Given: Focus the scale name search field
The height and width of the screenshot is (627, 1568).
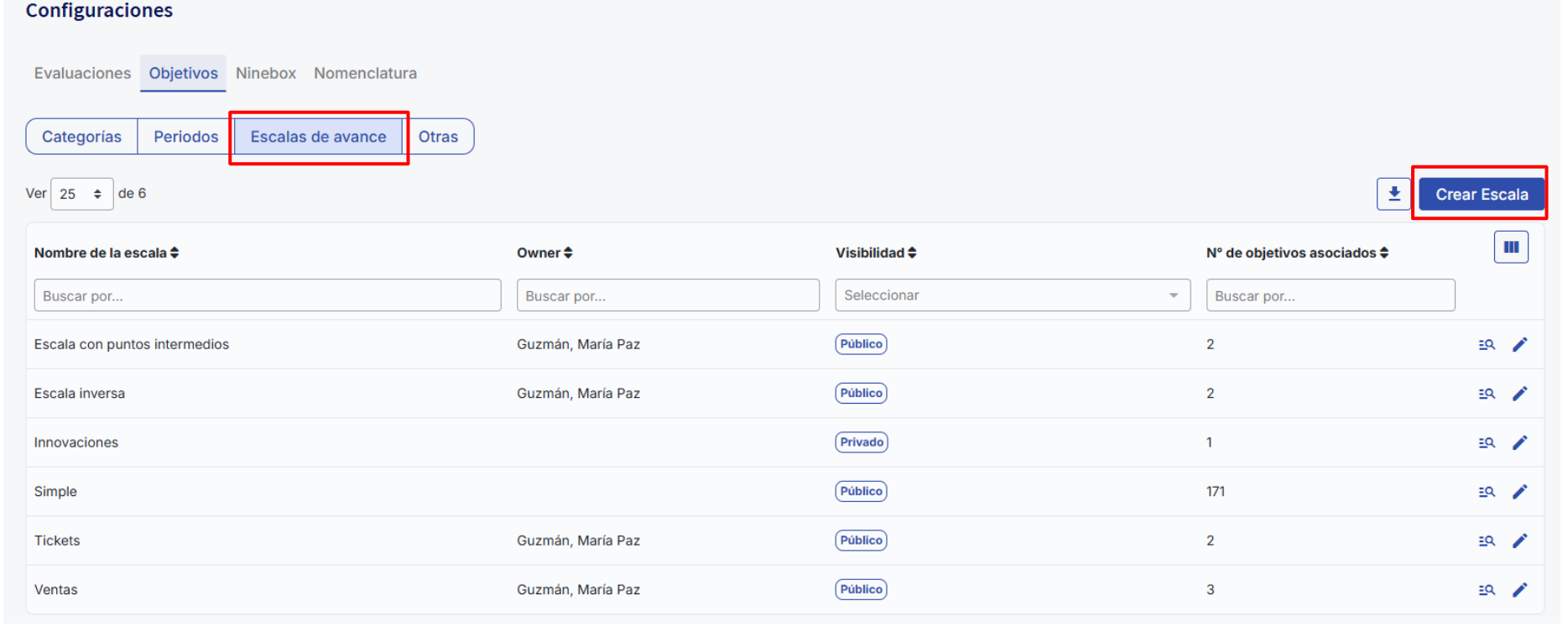Looking at the screenshot, I should point(267,295).
